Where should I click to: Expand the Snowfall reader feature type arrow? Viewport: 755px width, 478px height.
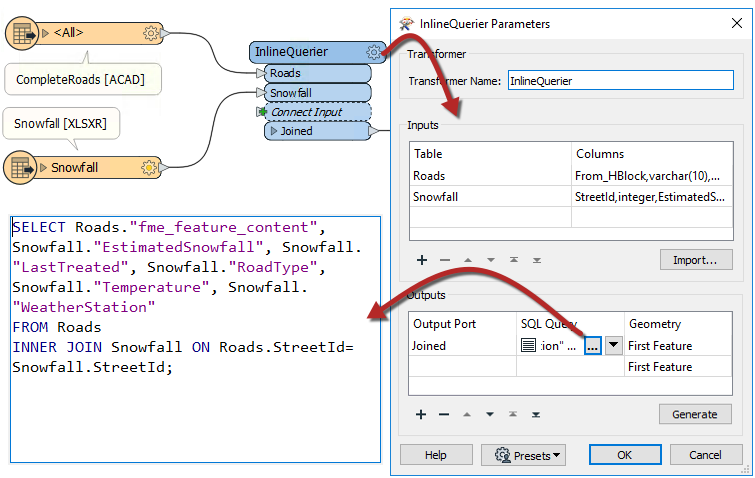pyautogui.click(x=43, y=167)
